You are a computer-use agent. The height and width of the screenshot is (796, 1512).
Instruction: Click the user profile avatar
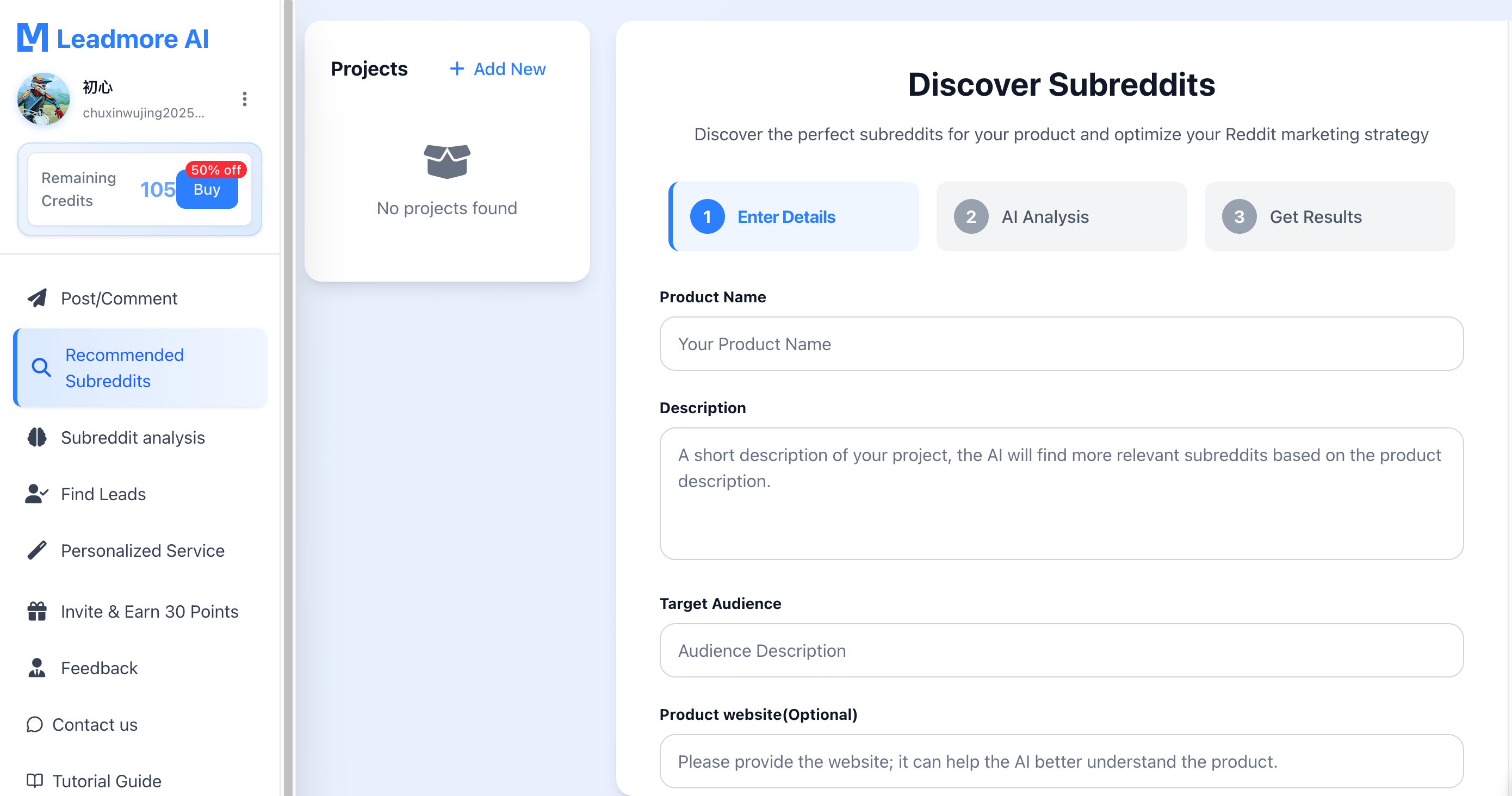pyautogui.click(x=44, y=99)
